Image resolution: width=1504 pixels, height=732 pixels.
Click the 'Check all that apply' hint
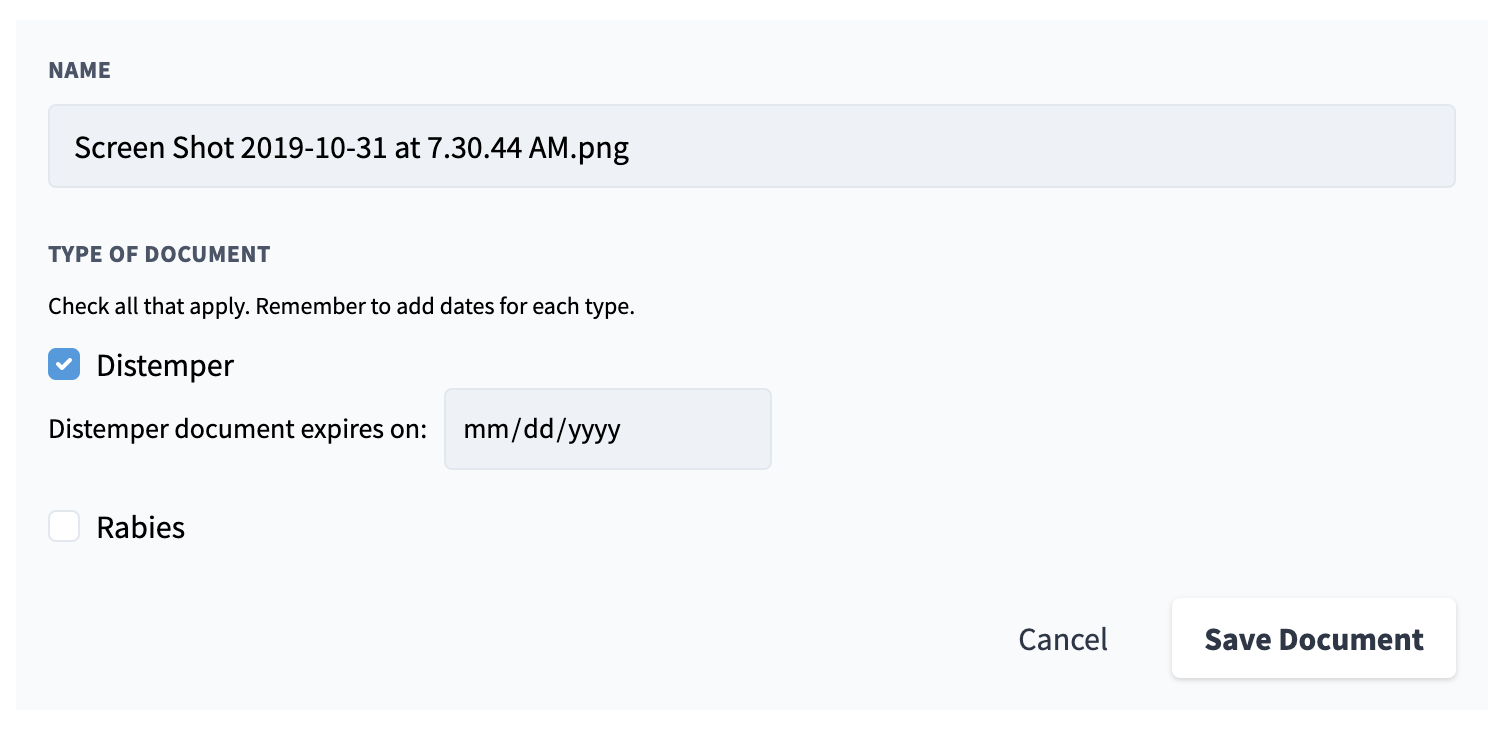(150, 306)
